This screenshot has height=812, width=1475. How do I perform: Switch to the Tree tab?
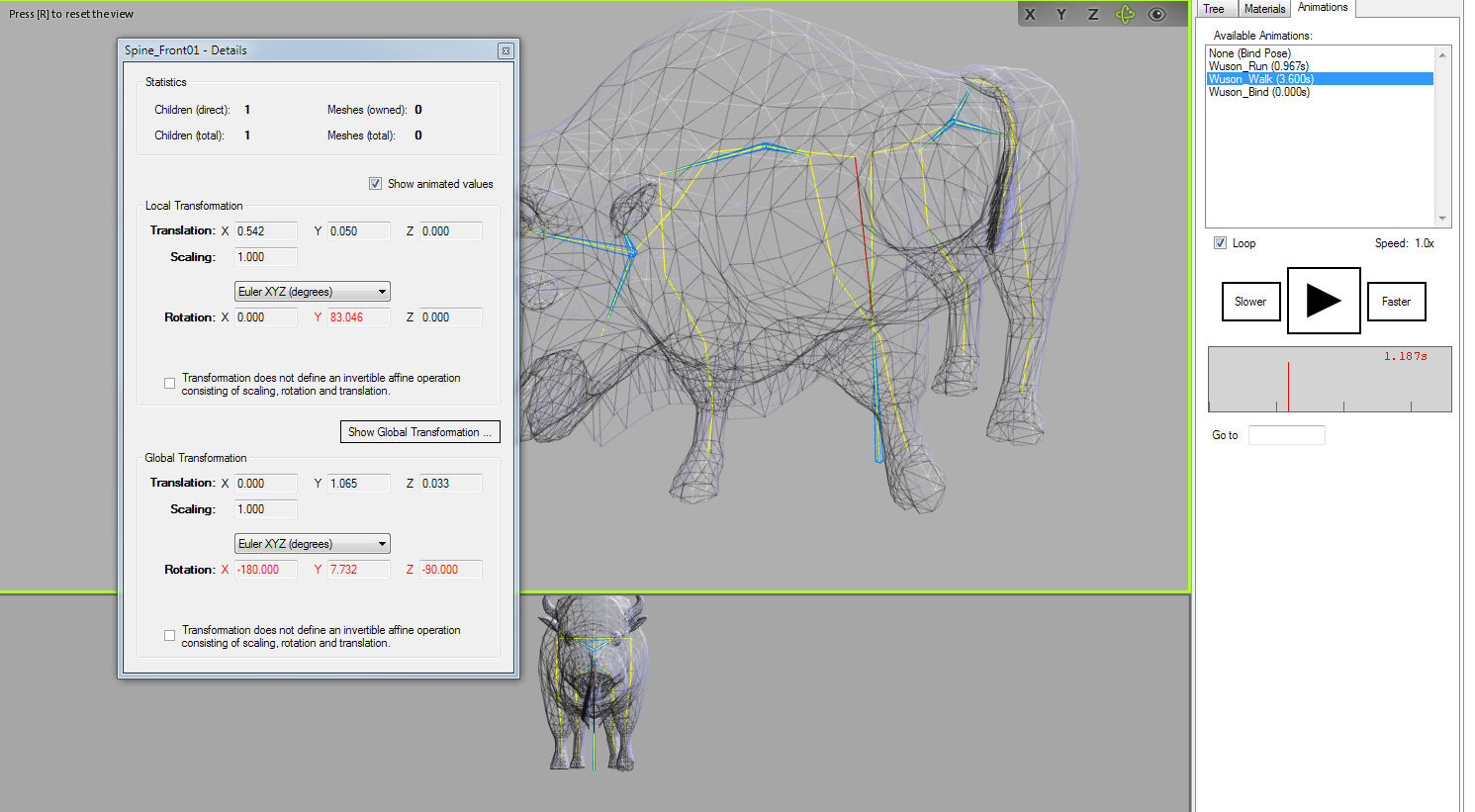point(1214,9)
